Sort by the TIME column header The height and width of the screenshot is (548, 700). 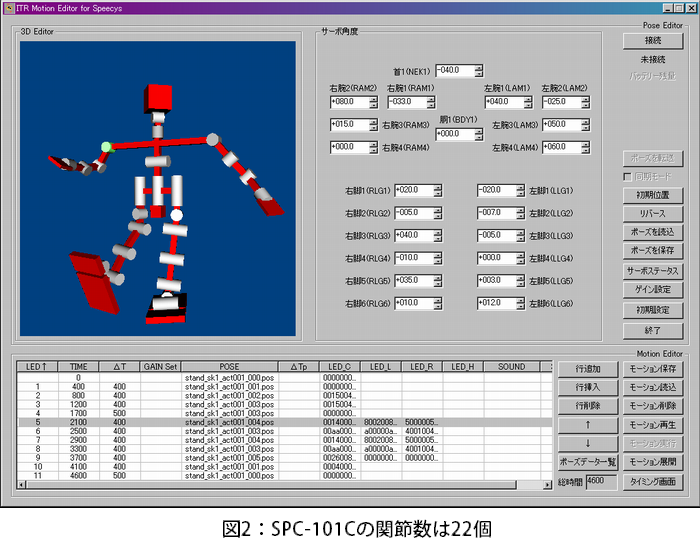[78, 367]
